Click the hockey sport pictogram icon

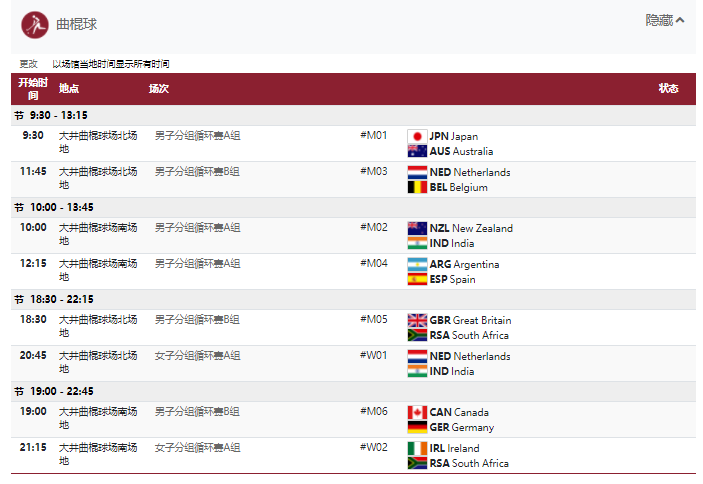(35, 25)
